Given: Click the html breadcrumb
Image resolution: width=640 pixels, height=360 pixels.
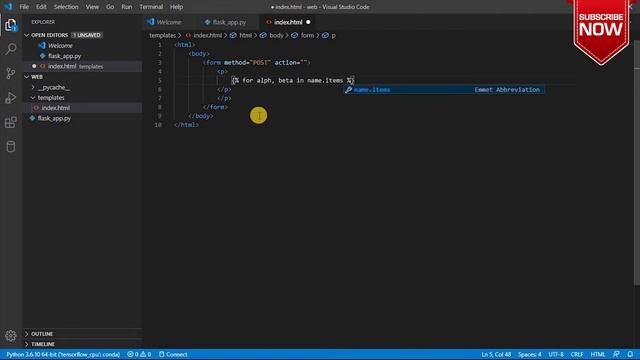Looking at the screenshot, I should coord(245,36).
